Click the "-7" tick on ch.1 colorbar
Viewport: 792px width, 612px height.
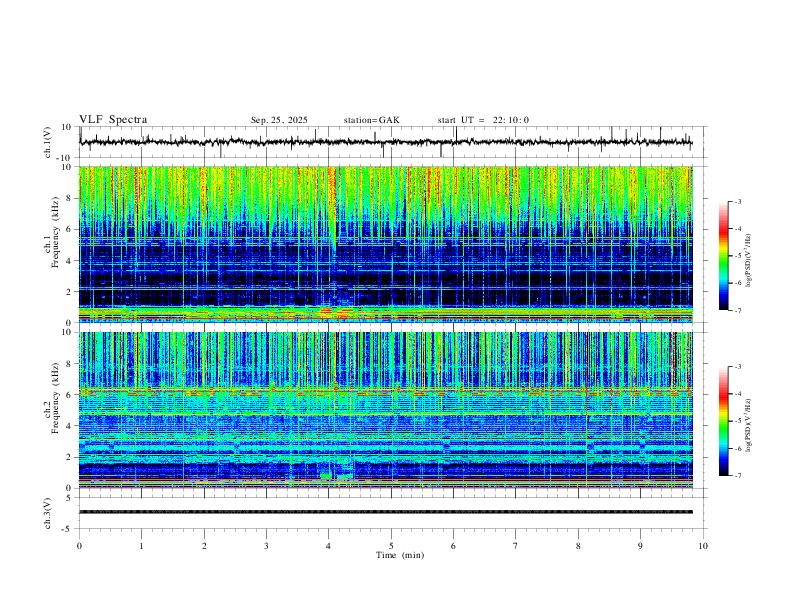tap(737, 310)
